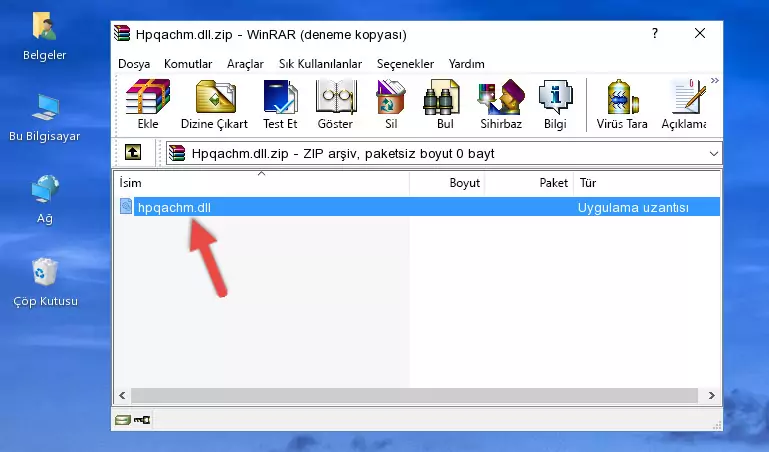Click the horizontal scrollbar right arrow
769x452 pixels.
[x=712, y=395]
